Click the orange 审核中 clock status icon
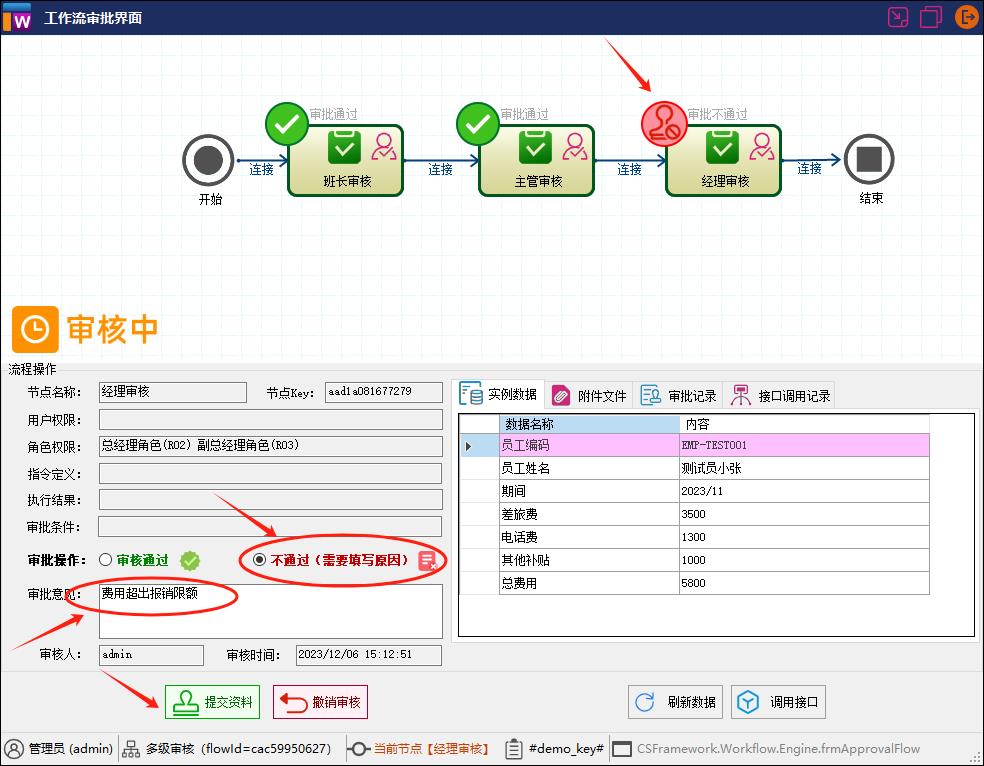Screen dimensions: 984x766 [35, 329]
